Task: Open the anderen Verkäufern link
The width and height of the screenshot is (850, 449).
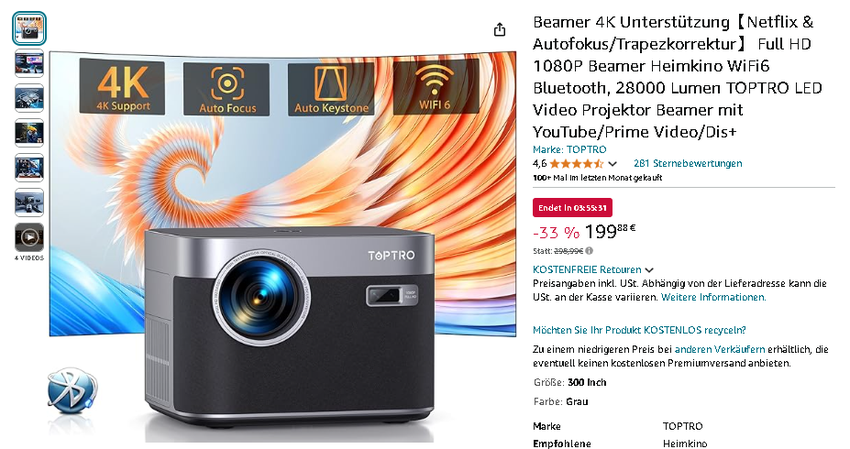Action: (720, 349)
